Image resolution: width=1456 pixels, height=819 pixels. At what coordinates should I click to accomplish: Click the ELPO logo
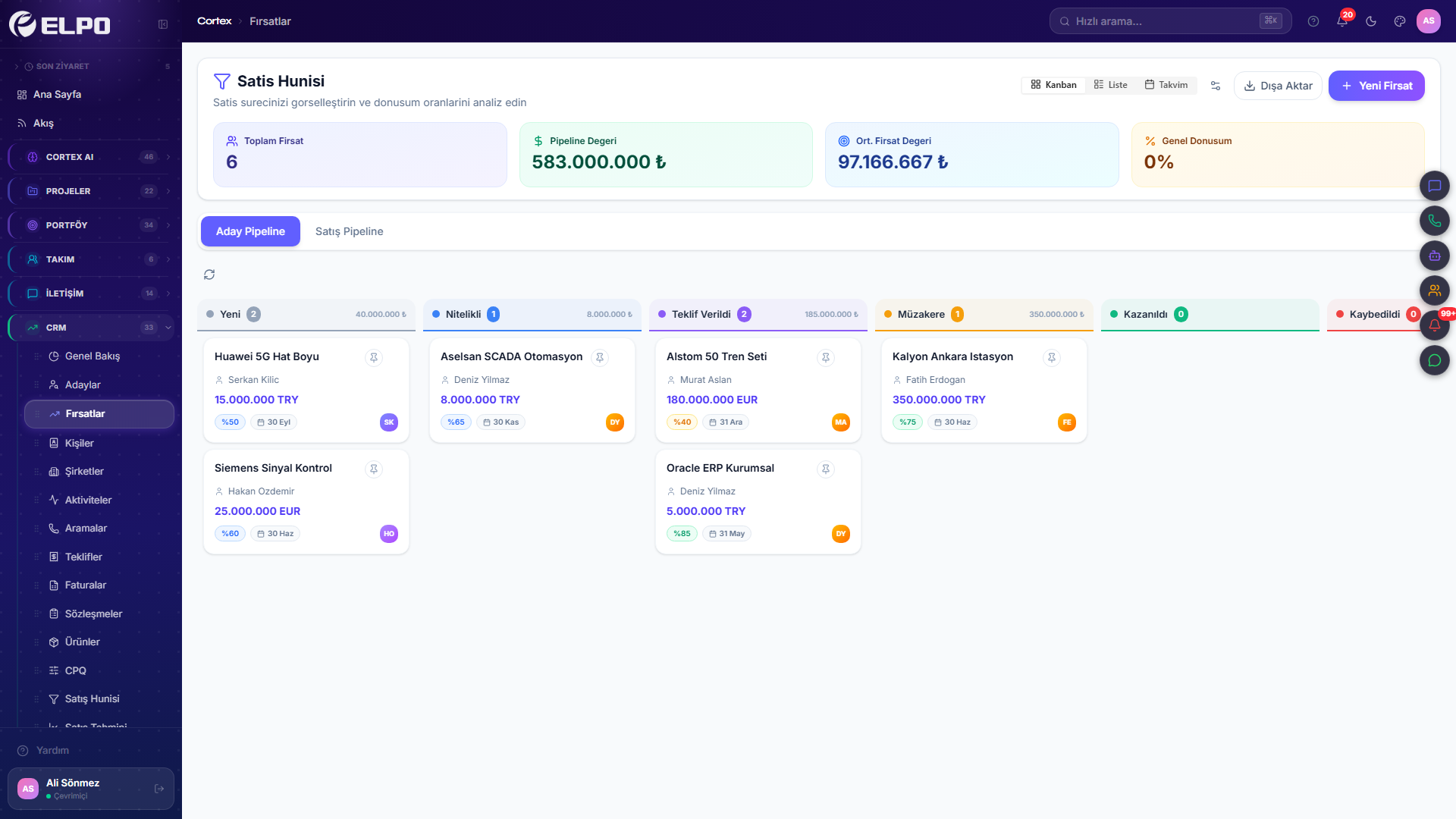(60, 24)
